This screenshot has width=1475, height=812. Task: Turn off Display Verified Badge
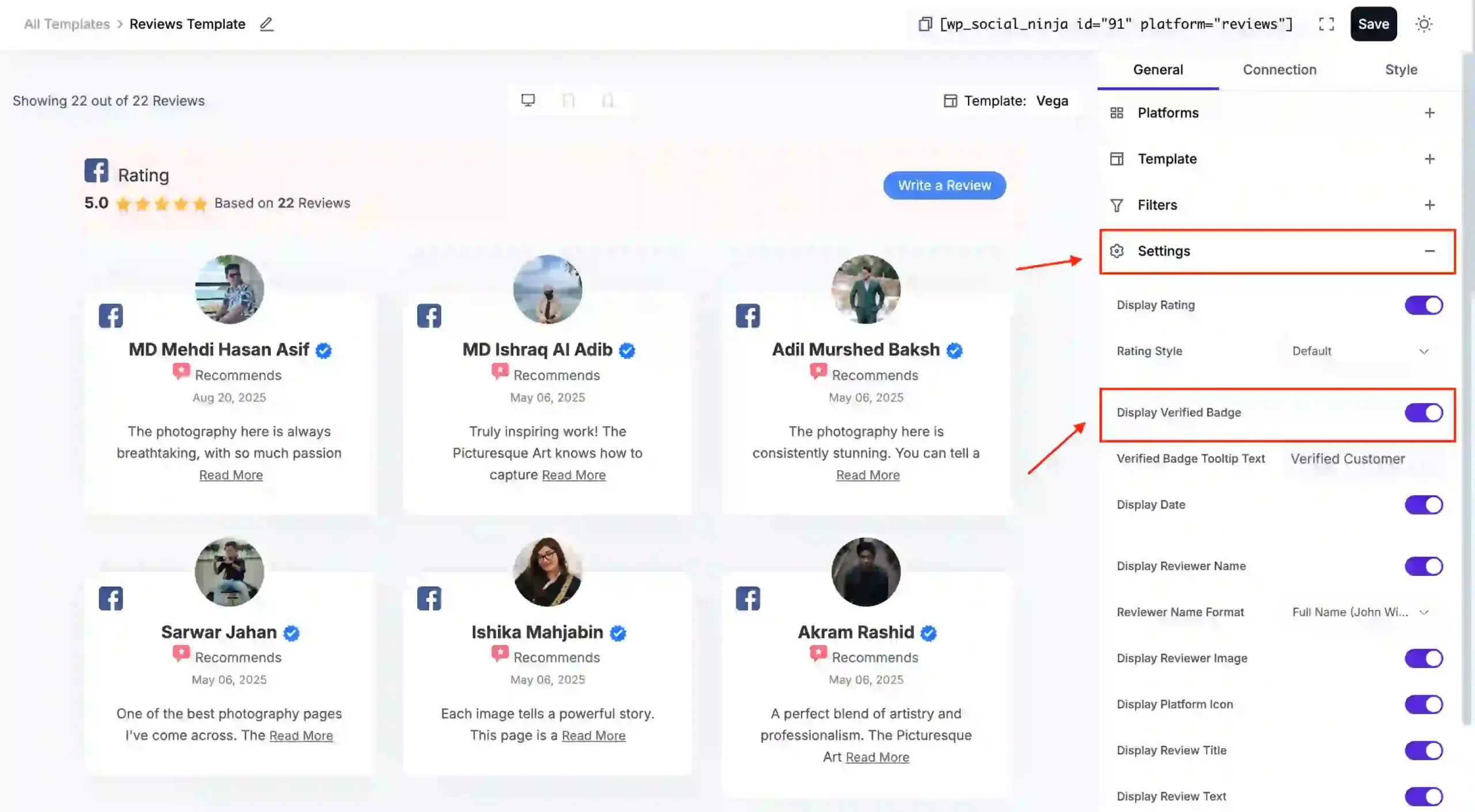point(1424,412)
